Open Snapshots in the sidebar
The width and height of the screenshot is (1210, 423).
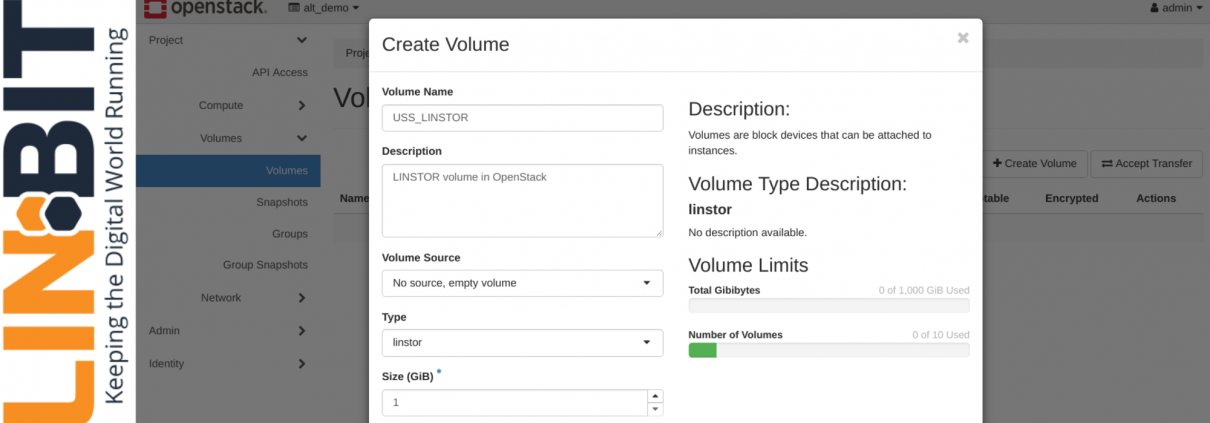pyautogui.click(x=282, y=202)
